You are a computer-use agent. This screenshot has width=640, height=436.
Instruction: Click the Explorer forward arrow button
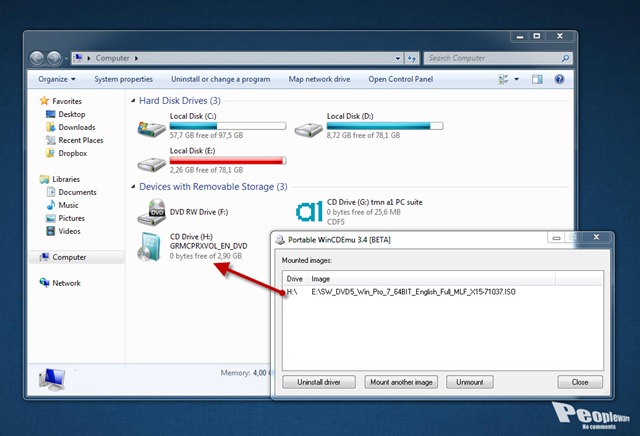pos(54,58)
